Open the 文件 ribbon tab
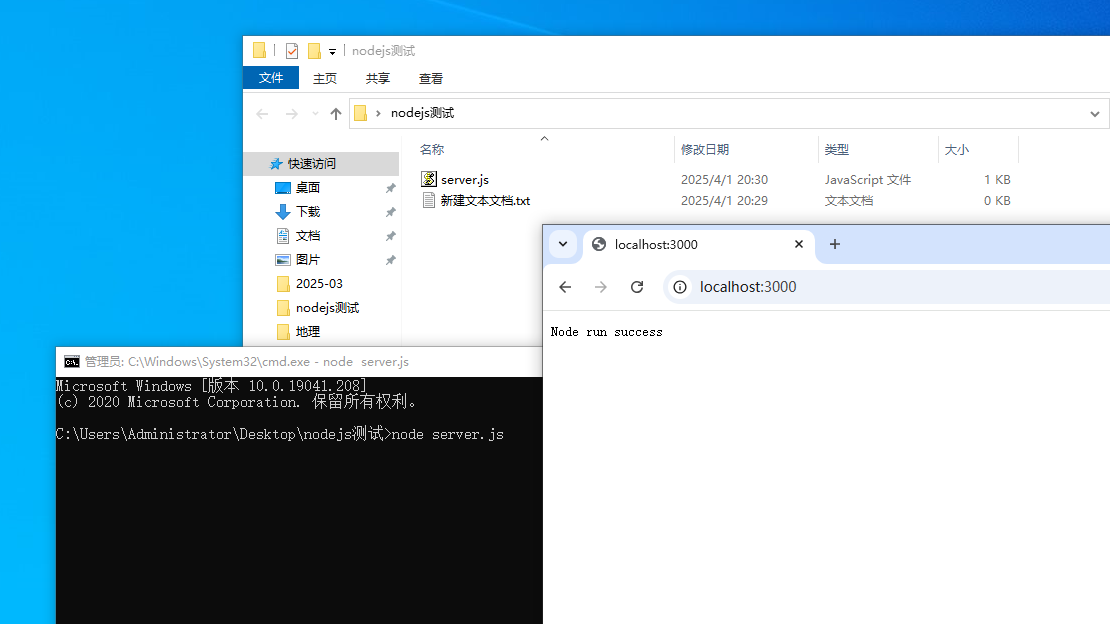The image size is (1110, 624). coord(271,78)
